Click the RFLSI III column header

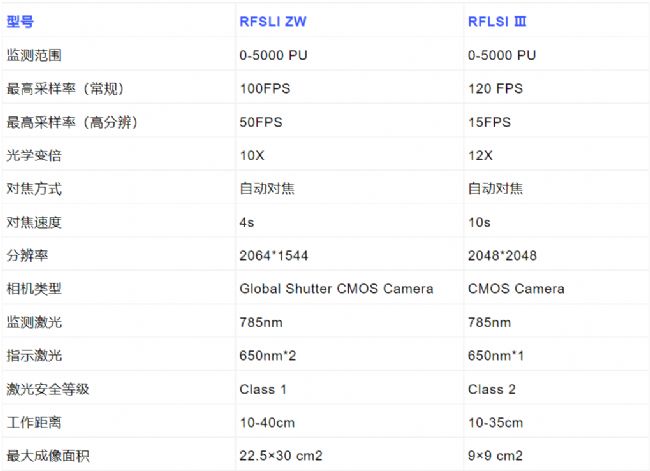tap(499, 20)
